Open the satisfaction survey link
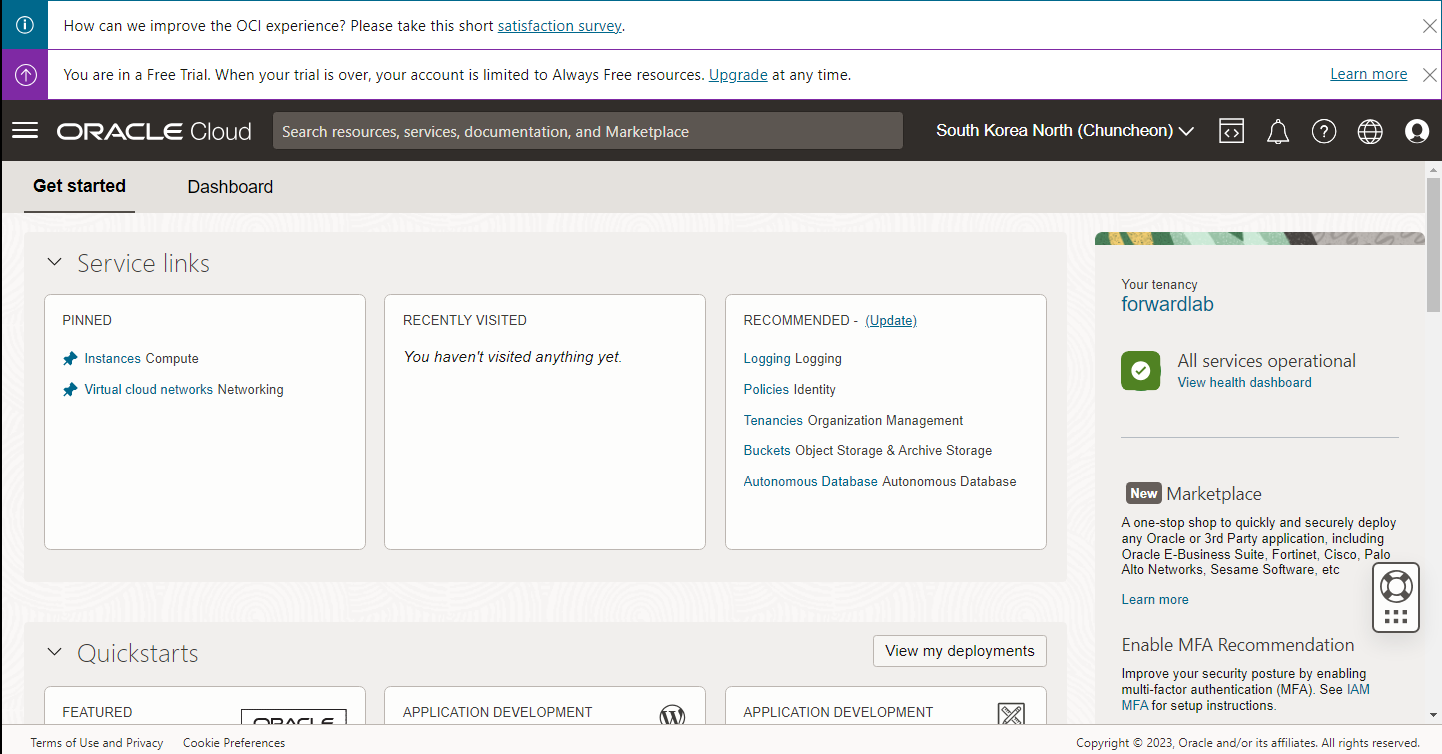This screenshot has height=754, width=1442. (559, 26)
